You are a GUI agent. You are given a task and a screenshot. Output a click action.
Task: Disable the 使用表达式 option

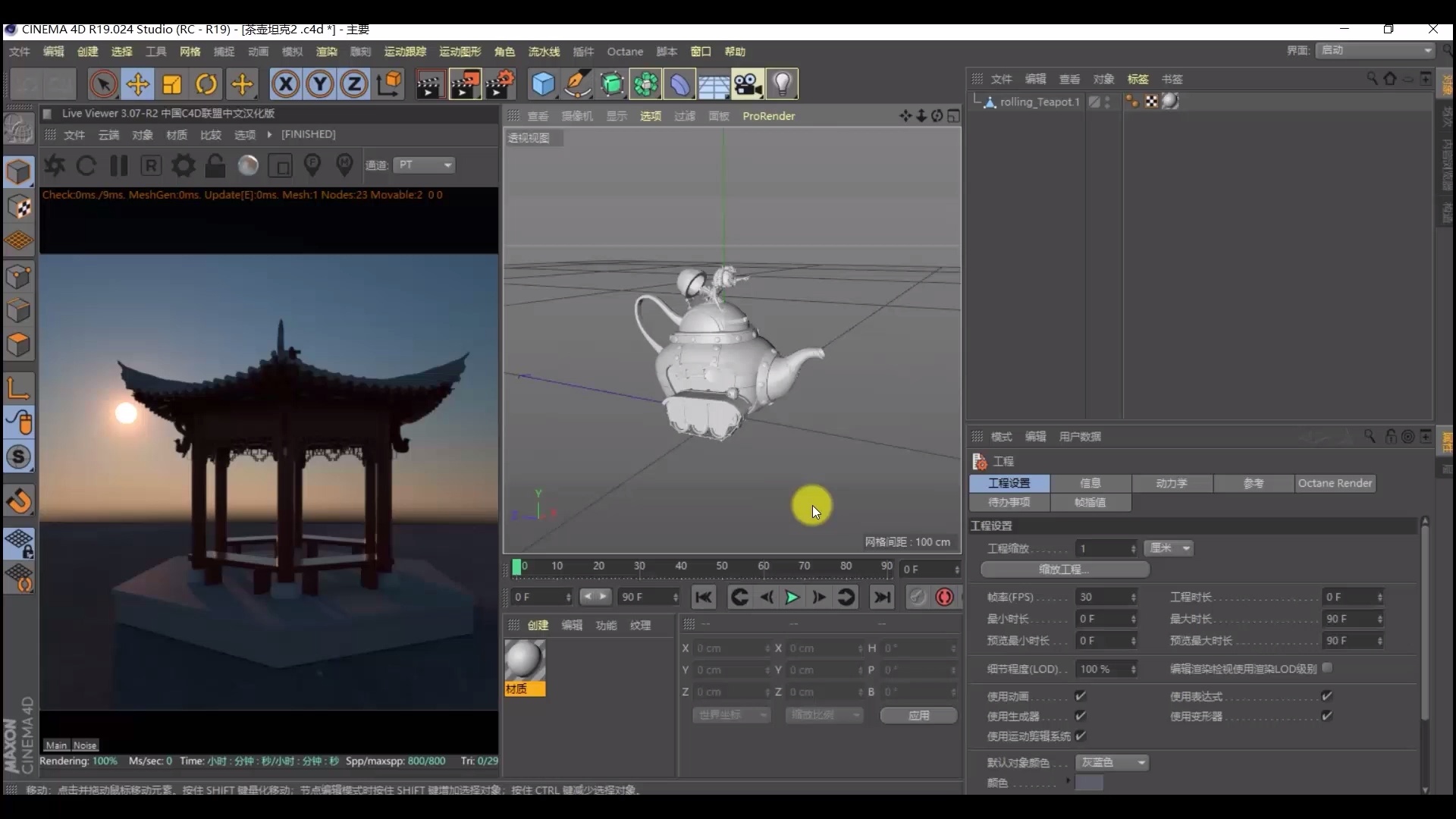tap(1328, 695)
